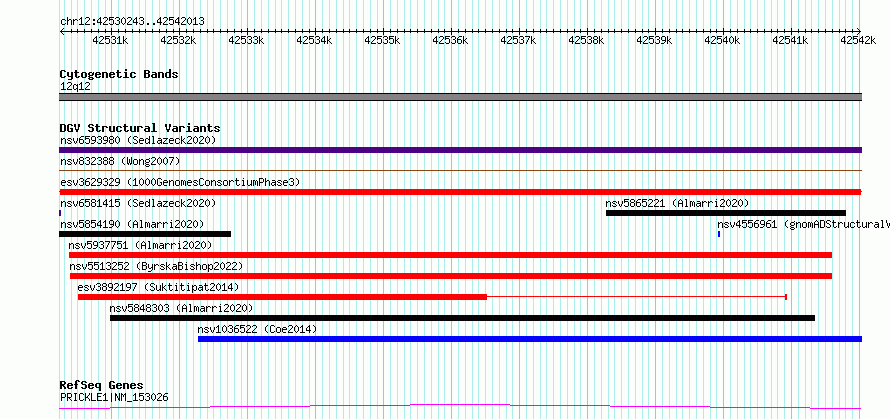
Task: Click the purple nsv6593980 variant bar
Action: 460,150
